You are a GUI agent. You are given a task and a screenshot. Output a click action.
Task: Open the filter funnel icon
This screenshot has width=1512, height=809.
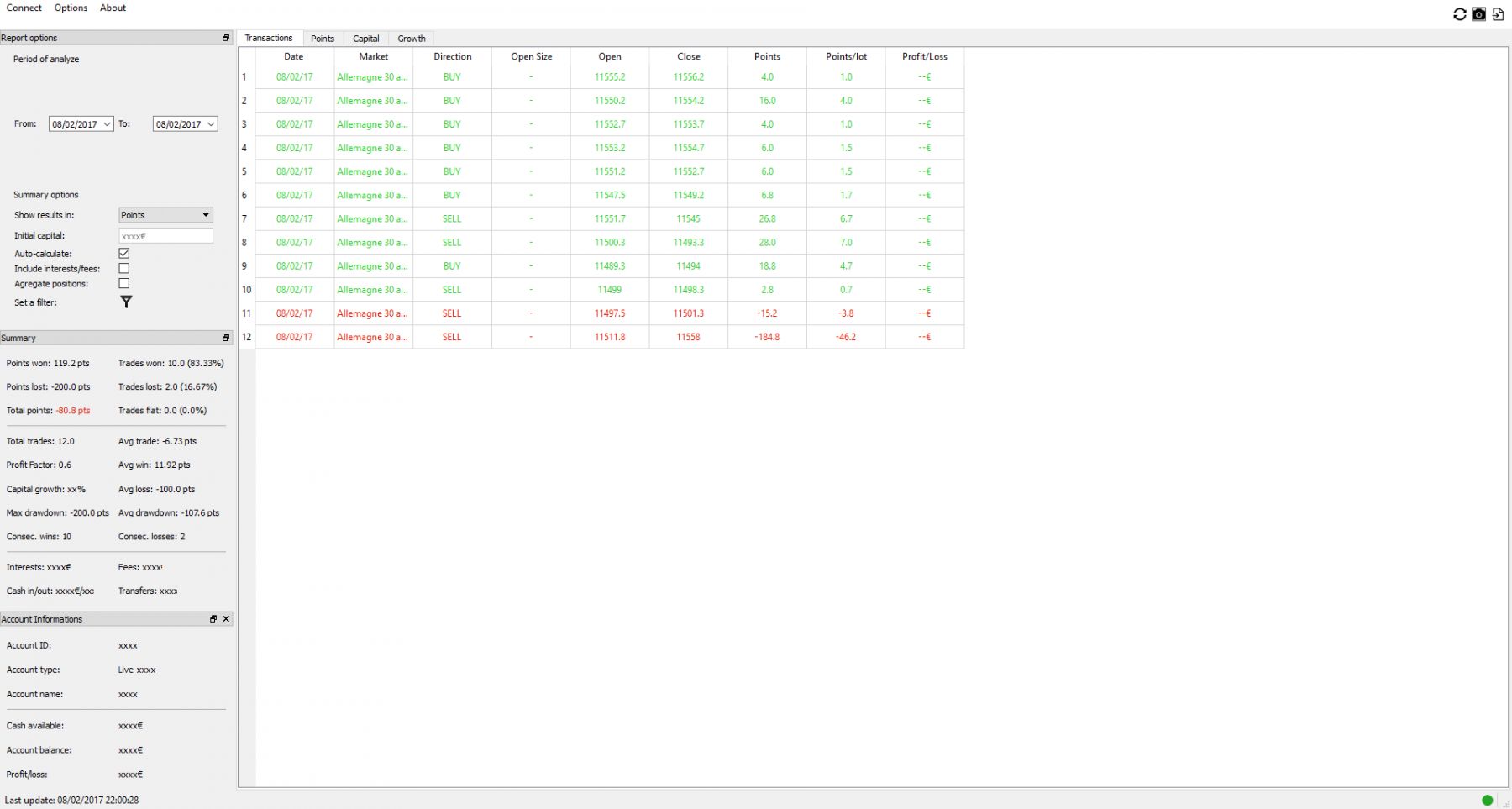[x=126, y=302]
